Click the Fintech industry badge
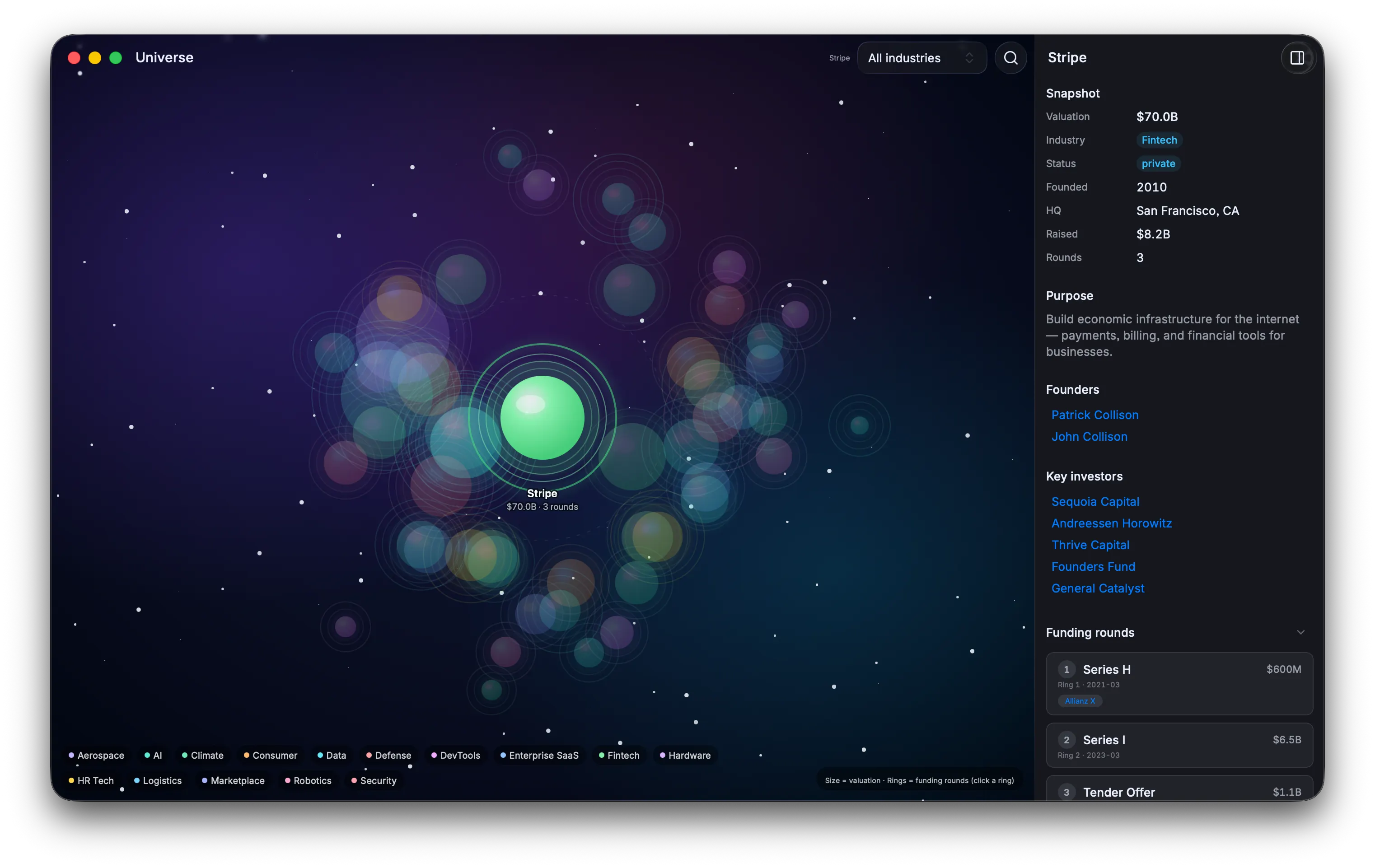 [1159, 140]
